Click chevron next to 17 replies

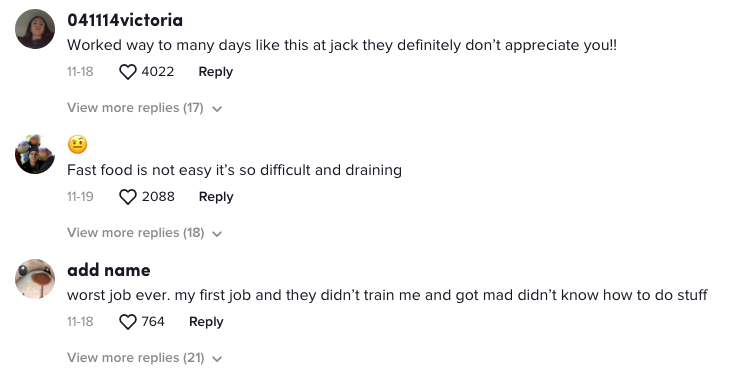click(217, 109)
